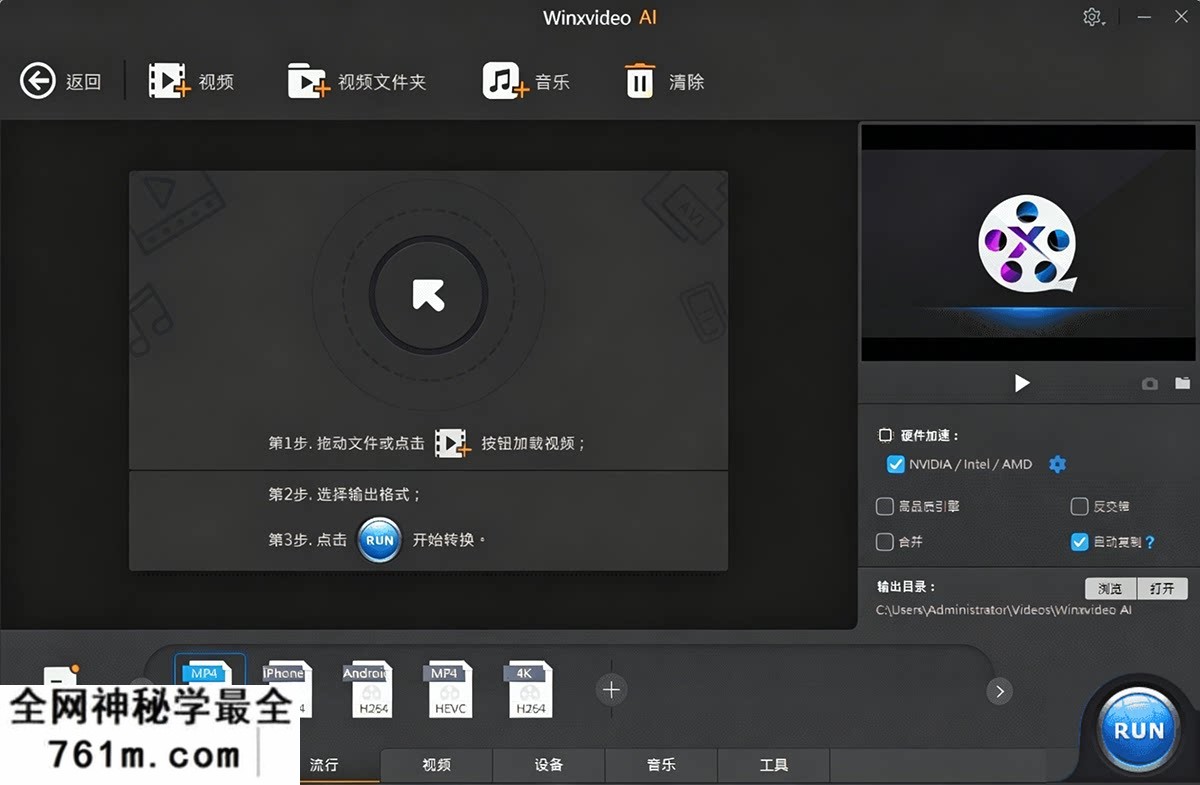Clear the list with 清除 trash icon
Viewport: 1200px width, 785px height.
click(x=665, y=81)
